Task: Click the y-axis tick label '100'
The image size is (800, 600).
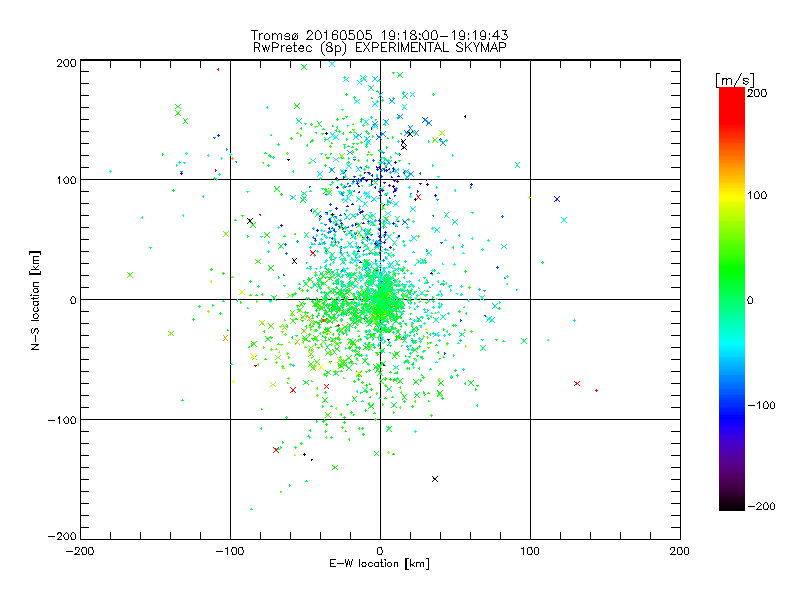Action: point(66,180)
